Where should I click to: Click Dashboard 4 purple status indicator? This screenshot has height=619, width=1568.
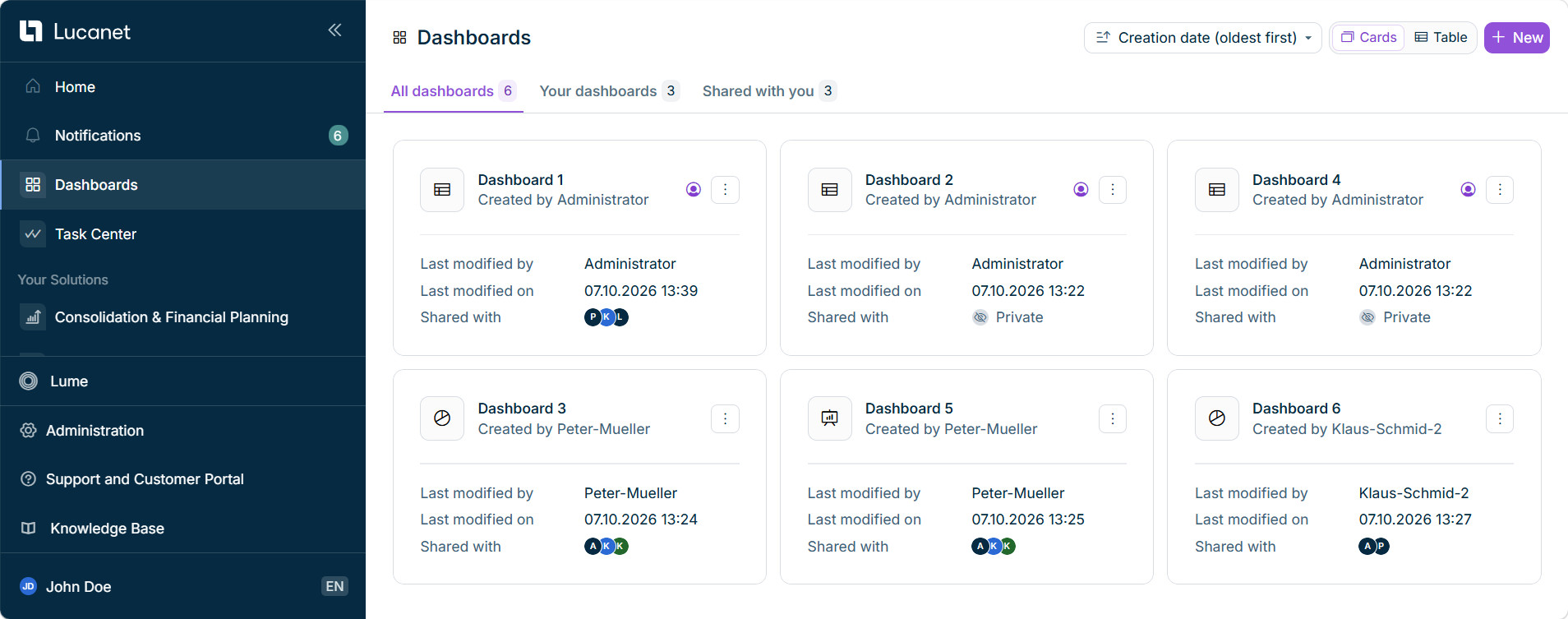tap(1468, 190)
